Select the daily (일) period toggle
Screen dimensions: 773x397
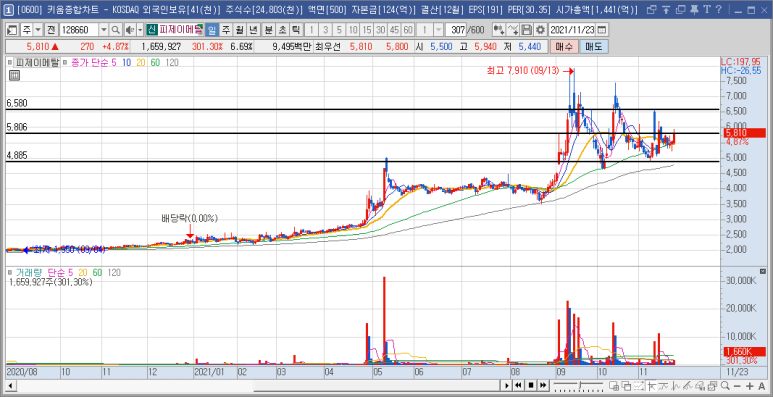tap(211, 30)
